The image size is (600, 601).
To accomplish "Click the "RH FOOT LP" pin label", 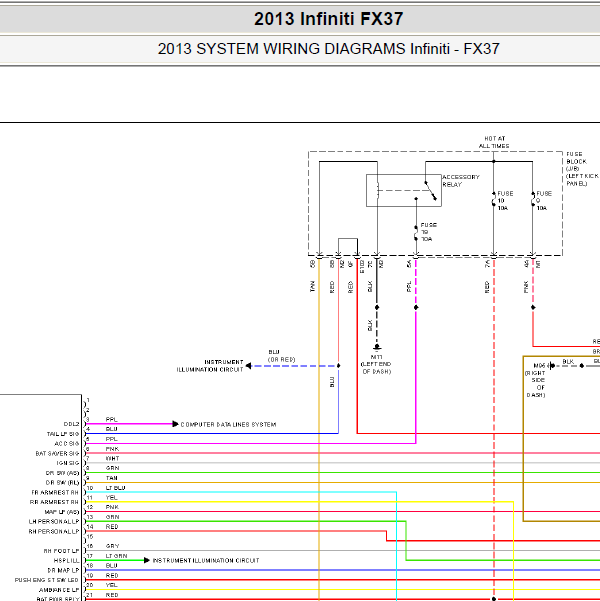I will click(61, 551).
